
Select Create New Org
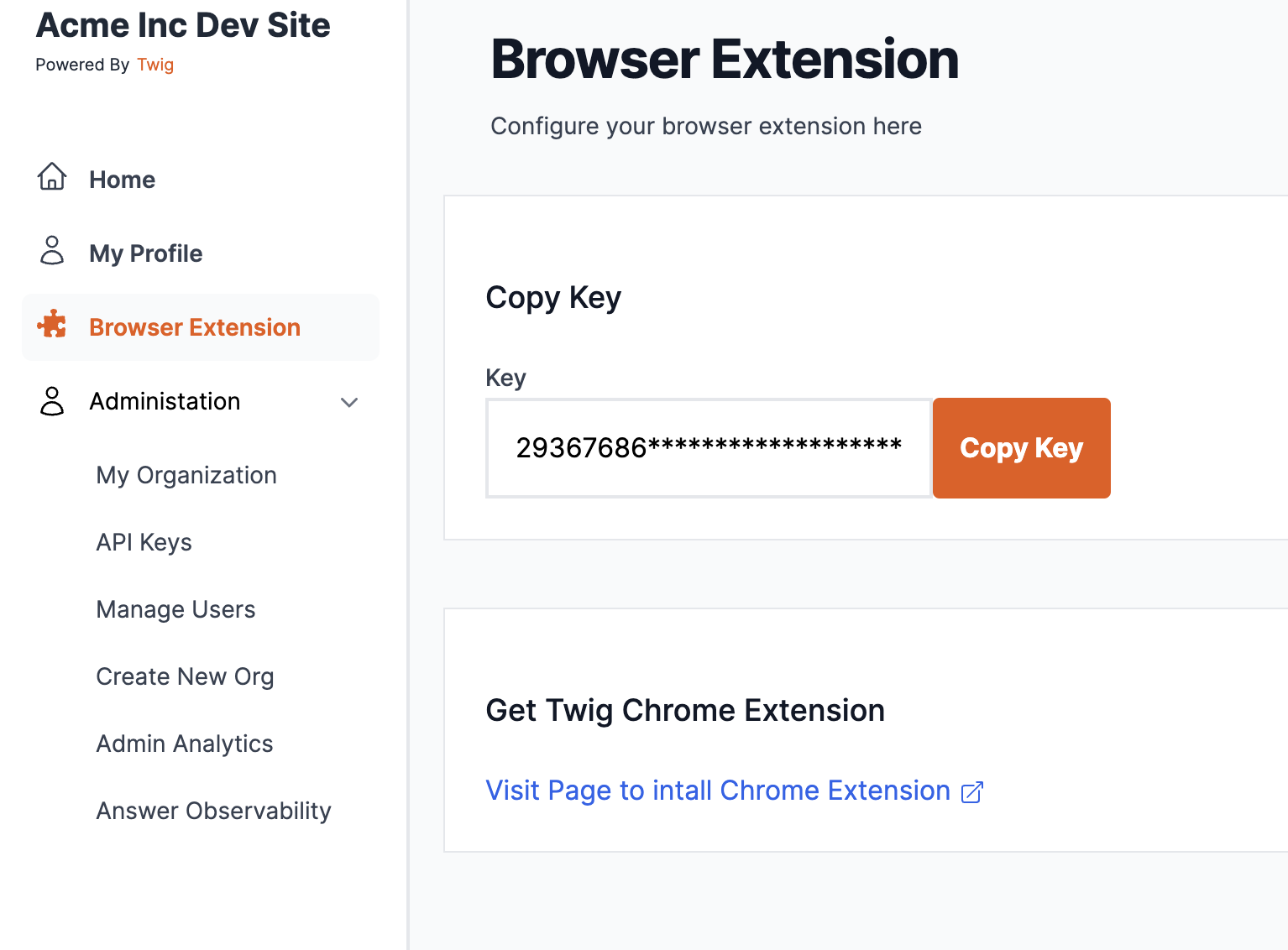coord(185,676)
